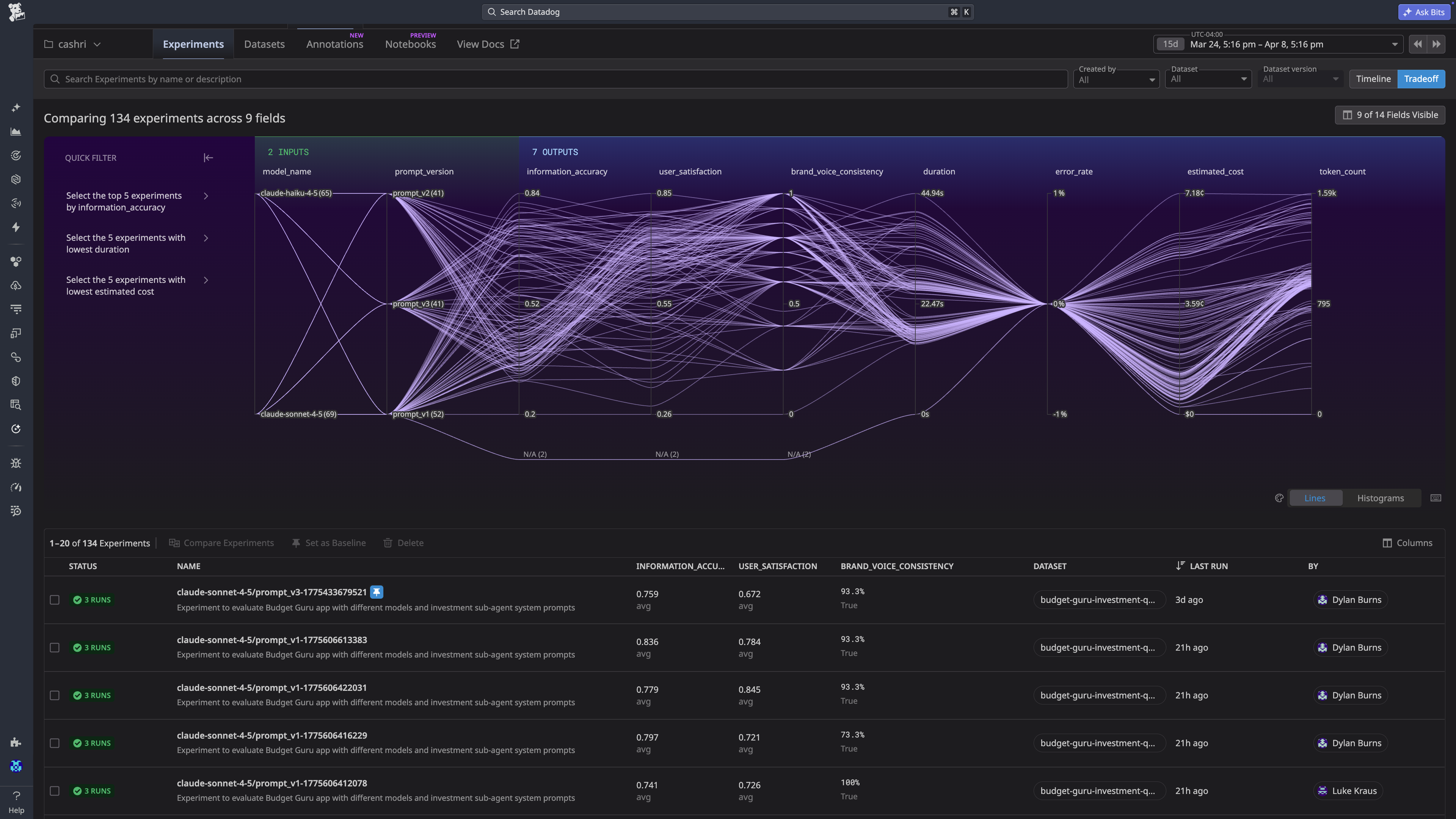Open Bits AI using the sparkles sidebar icon

[x=16, y=107]
